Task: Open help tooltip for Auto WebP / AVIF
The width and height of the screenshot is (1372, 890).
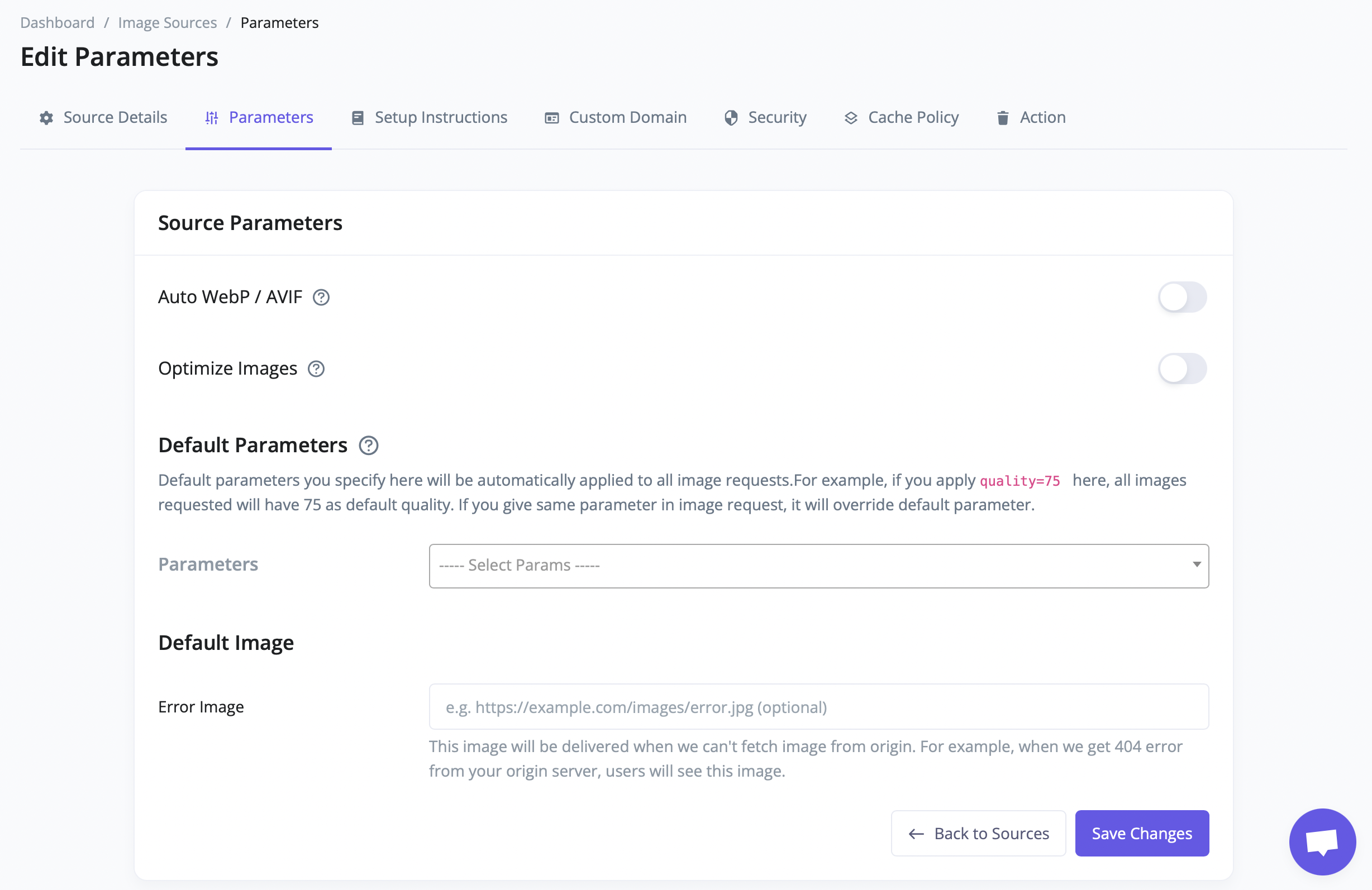Action: point(321,297)
